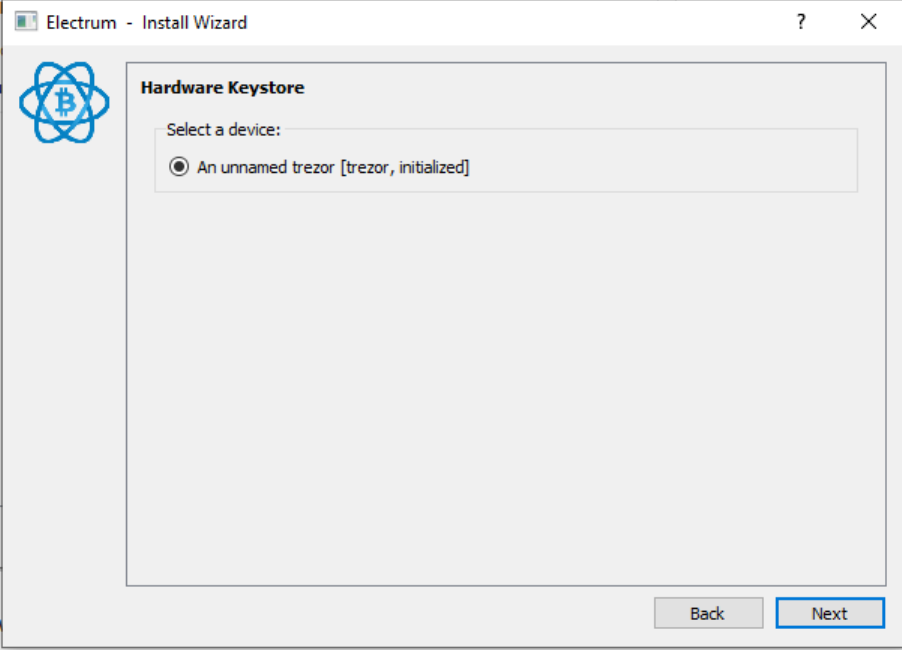The height and width of the screenshot is (650, 902).
Task: Click the 'Hardware Keystore' heading
Action: (x=223, y=87)
